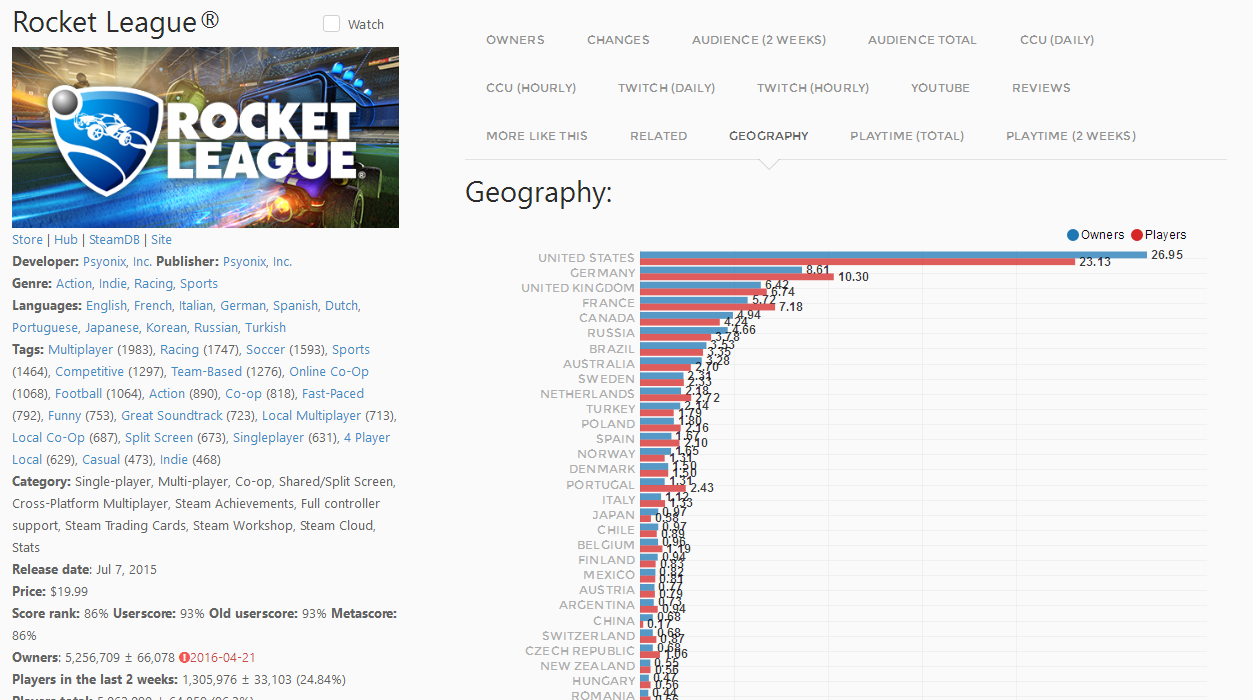This screenshot has width=1253, height=700.
Task: Open the Playtime (Total) tab
Action: 907,136
